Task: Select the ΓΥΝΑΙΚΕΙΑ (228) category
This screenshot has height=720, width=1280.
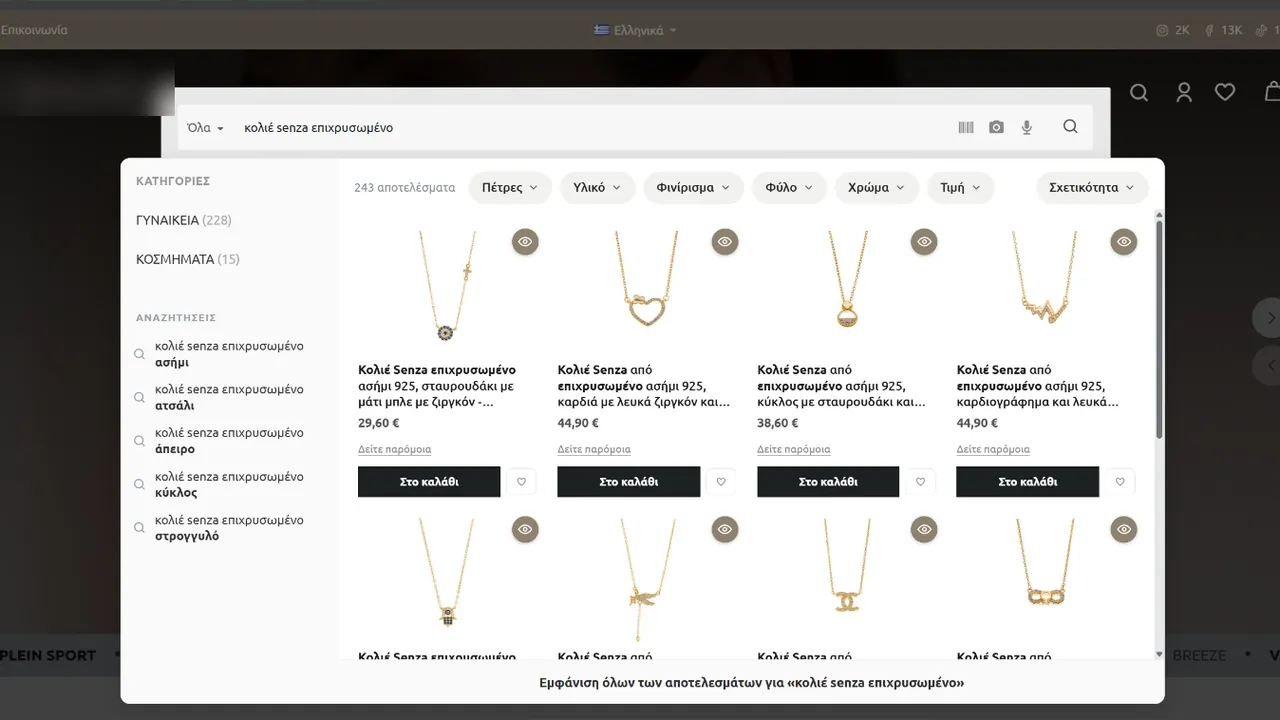Action: (x=184, y=220)
